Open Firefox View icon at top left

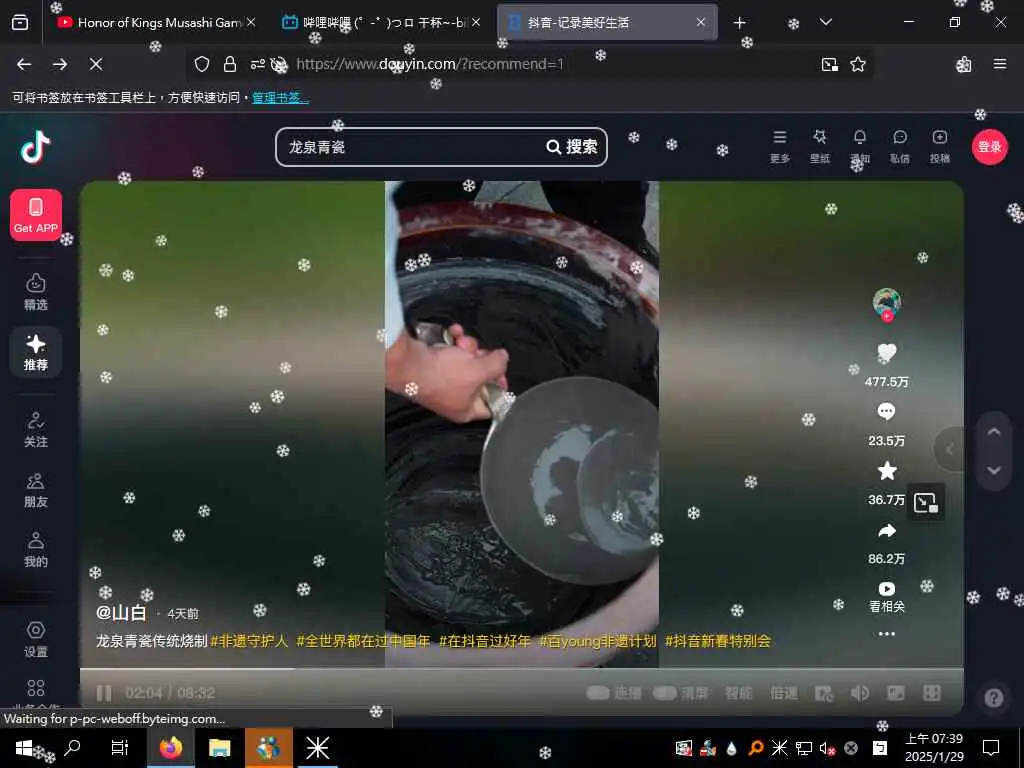(x=20, y=23)
